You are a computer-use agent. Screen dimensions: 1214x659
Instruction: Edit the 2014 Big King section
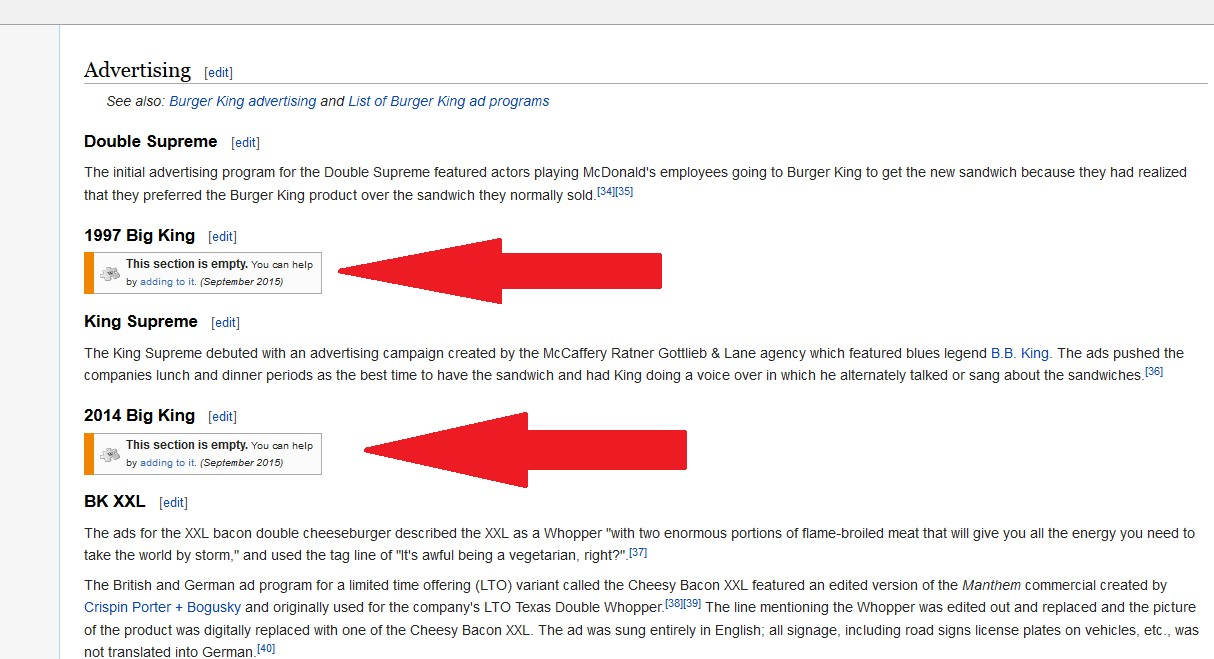222,417
